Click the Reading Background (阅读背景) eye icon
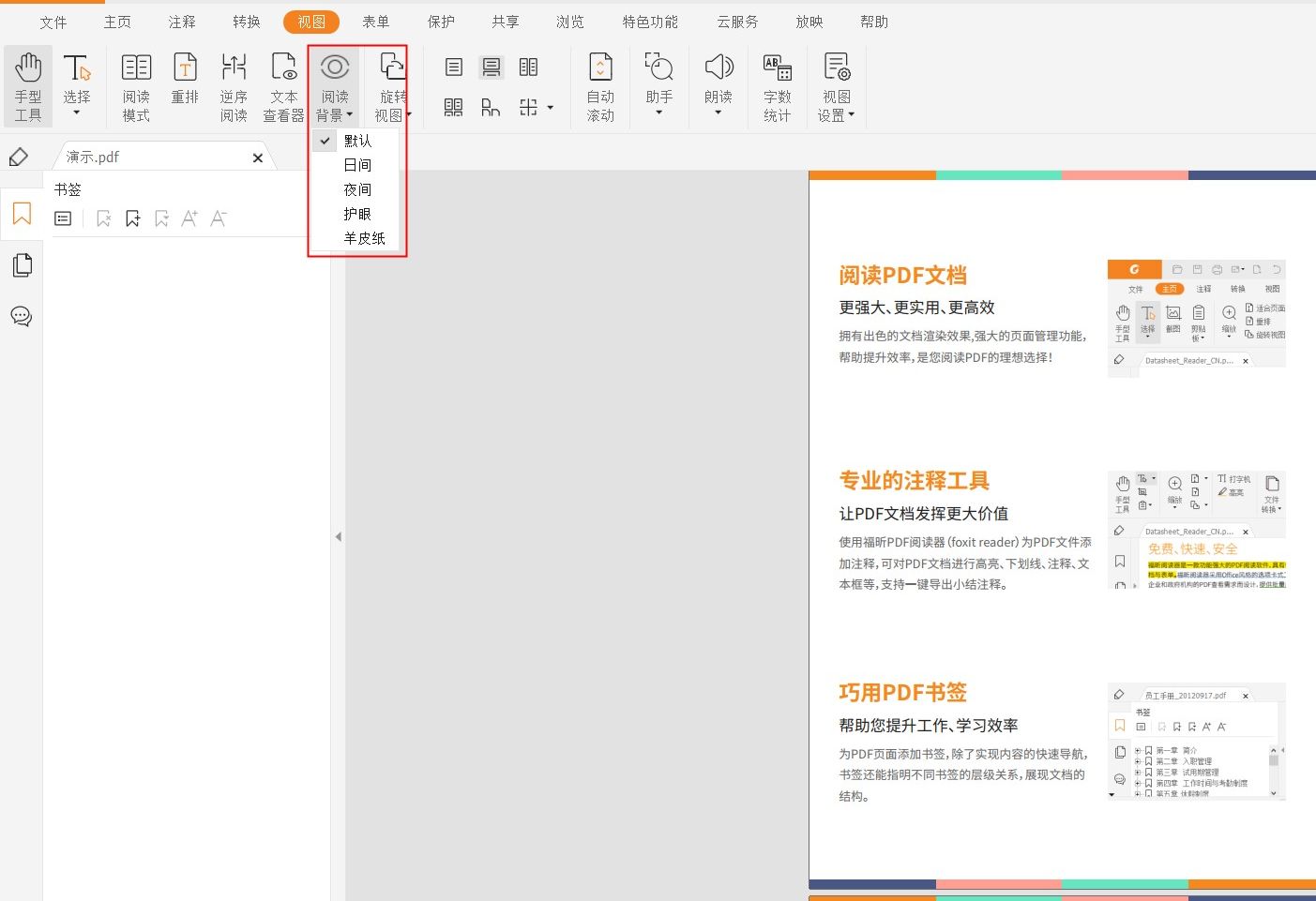 (335, 68)
